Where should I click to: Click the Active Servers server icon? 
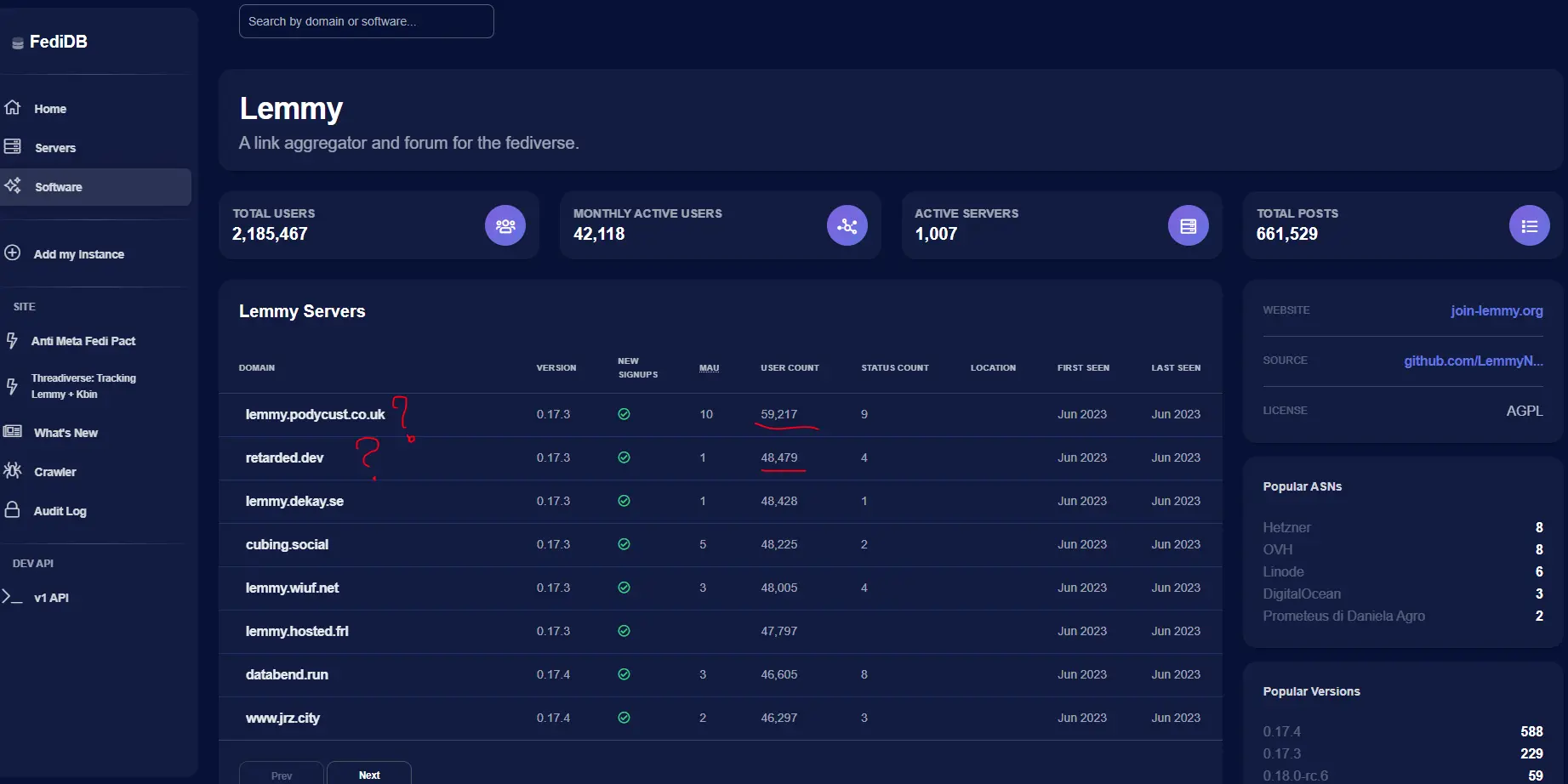pyautogui.click(x=1189, y=225)
